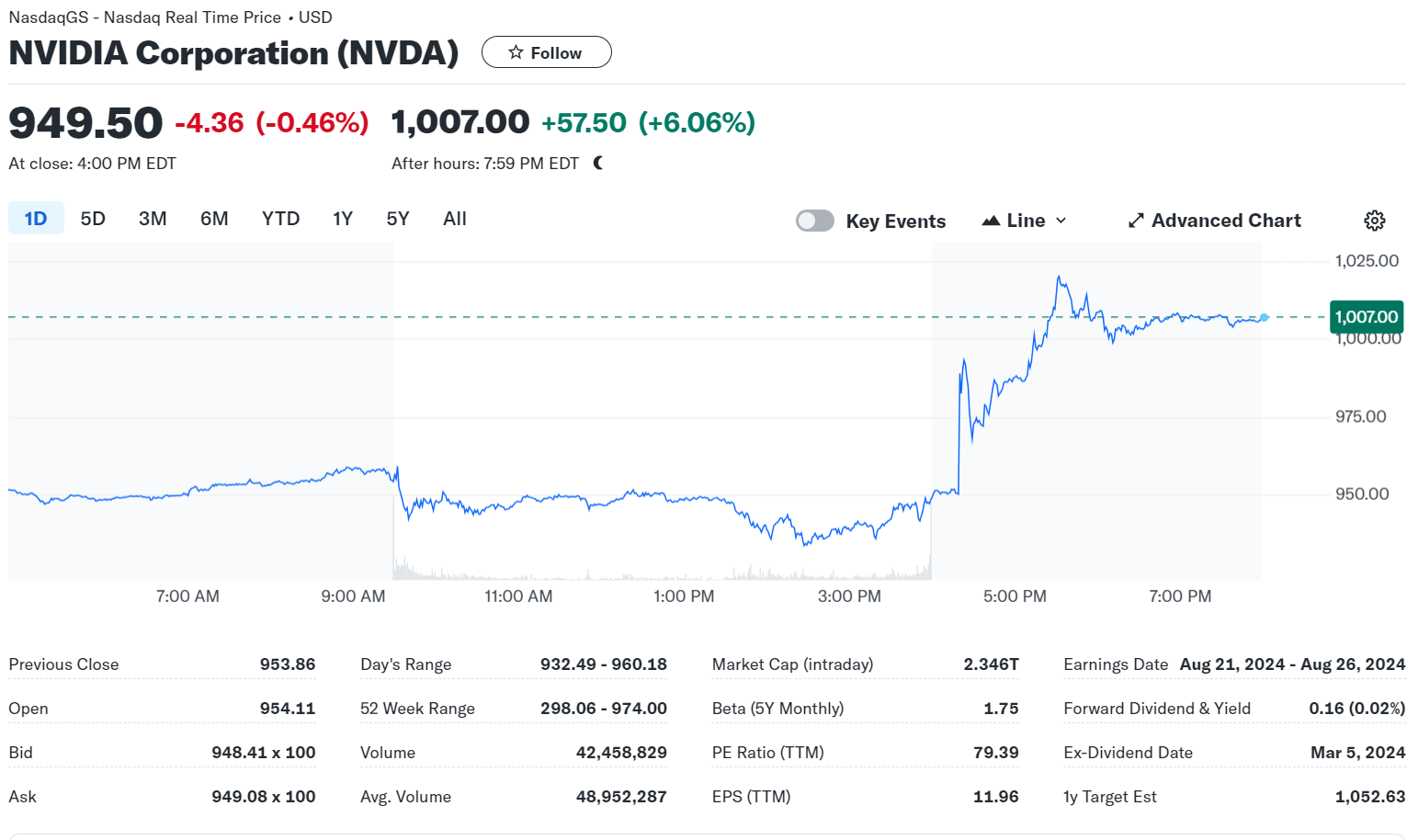Viewport: 1418px width, 840px height.
Task: Click the after-hours moon icon
Action: tap(598, 163)
